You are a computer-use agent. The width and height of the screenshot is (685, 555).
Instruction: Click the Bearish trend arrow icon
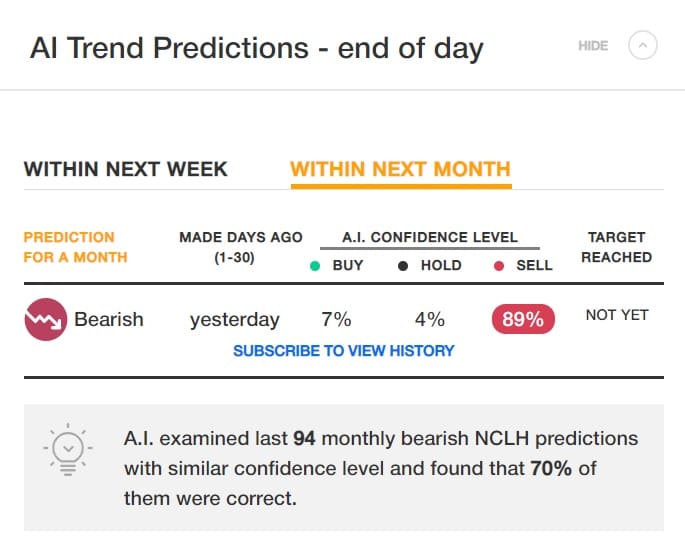[x=45, y=320]
